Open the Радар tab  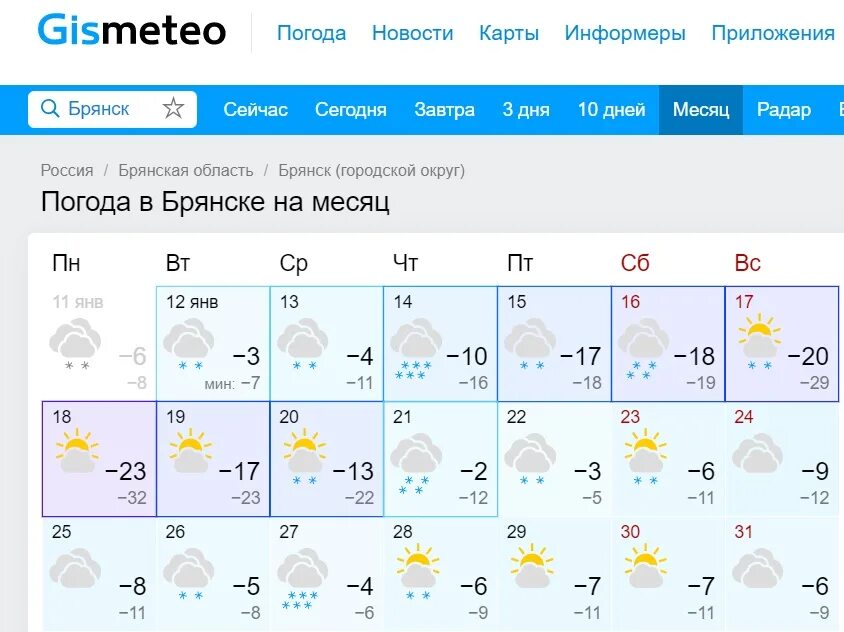point(784,110)
